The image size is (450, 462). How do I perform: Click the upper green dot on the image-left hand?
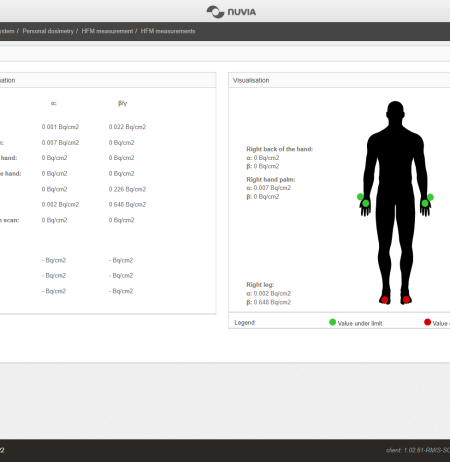click(x=360, y=197)
